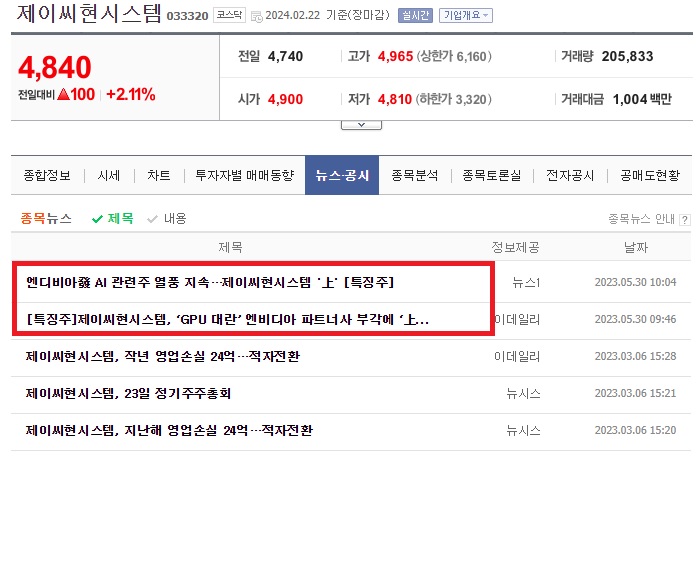Click the +2.11% change rate
Screen dimensions: 696x571
(x=131, y=94)
